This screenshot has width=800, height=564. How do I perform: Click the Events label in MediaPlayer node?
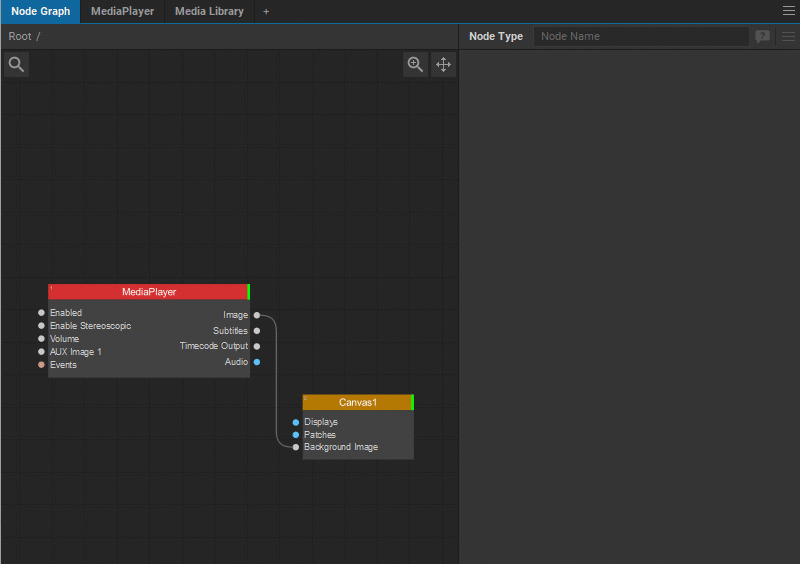coord(63,364)
